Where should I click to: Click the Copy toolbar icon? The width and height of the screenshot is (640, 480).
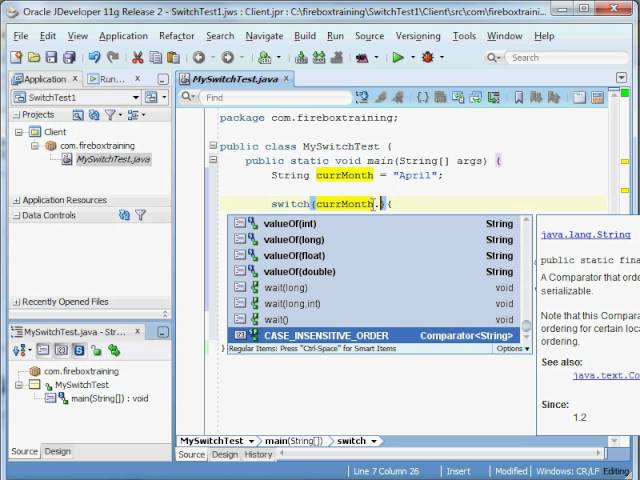156,58
